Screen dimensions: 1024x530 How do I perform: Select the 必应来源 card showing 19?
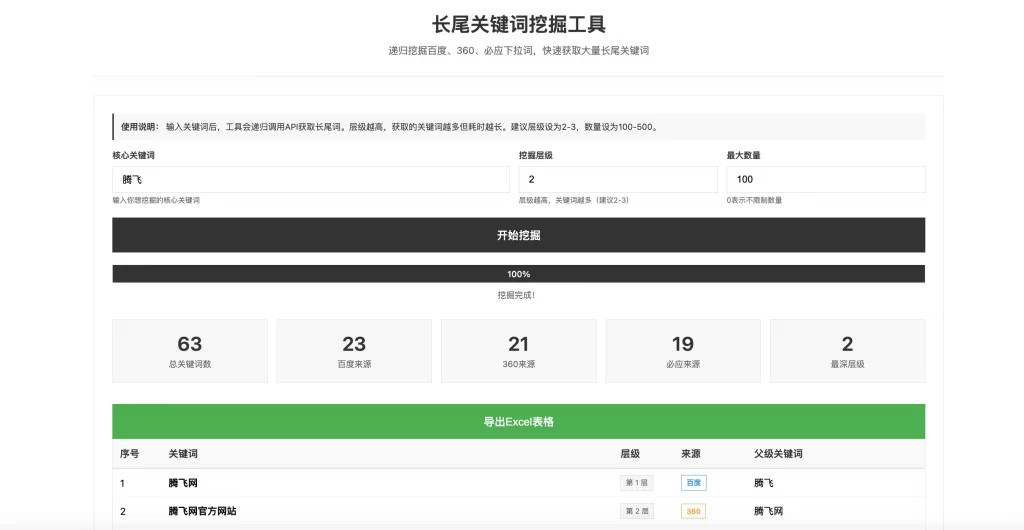pos(683,351)
